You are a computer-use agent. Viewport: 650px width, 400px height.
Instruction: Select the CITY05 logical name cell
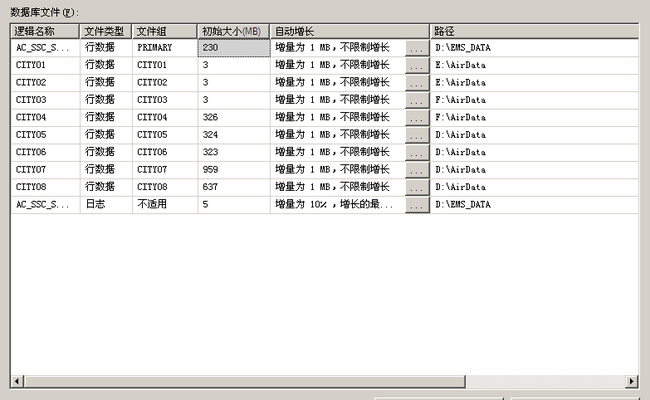pyautogui.click(x=45, y=135)
